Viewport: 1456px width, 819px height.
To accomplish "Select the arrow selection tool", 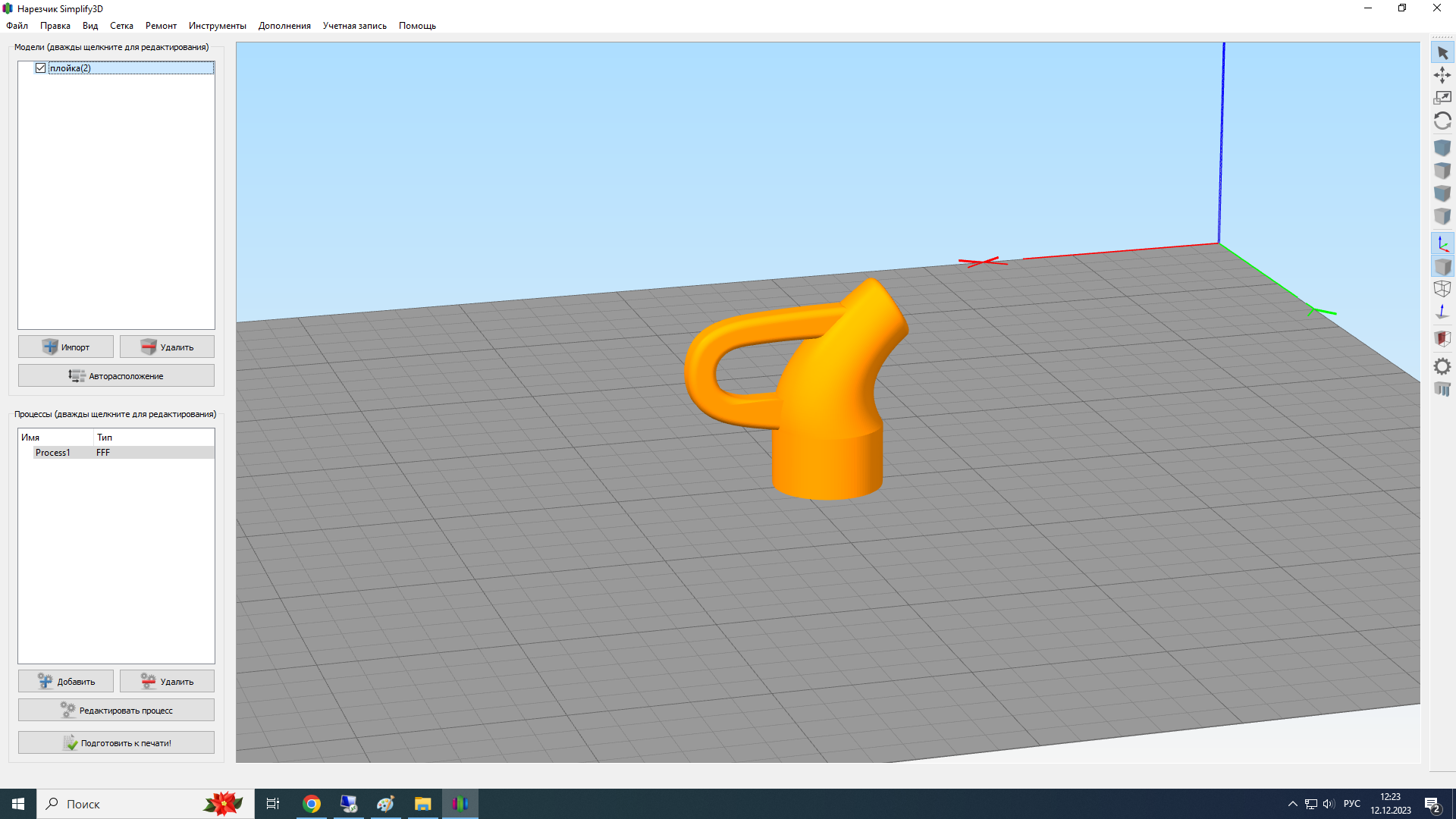I will click(x=1442, y=53).
